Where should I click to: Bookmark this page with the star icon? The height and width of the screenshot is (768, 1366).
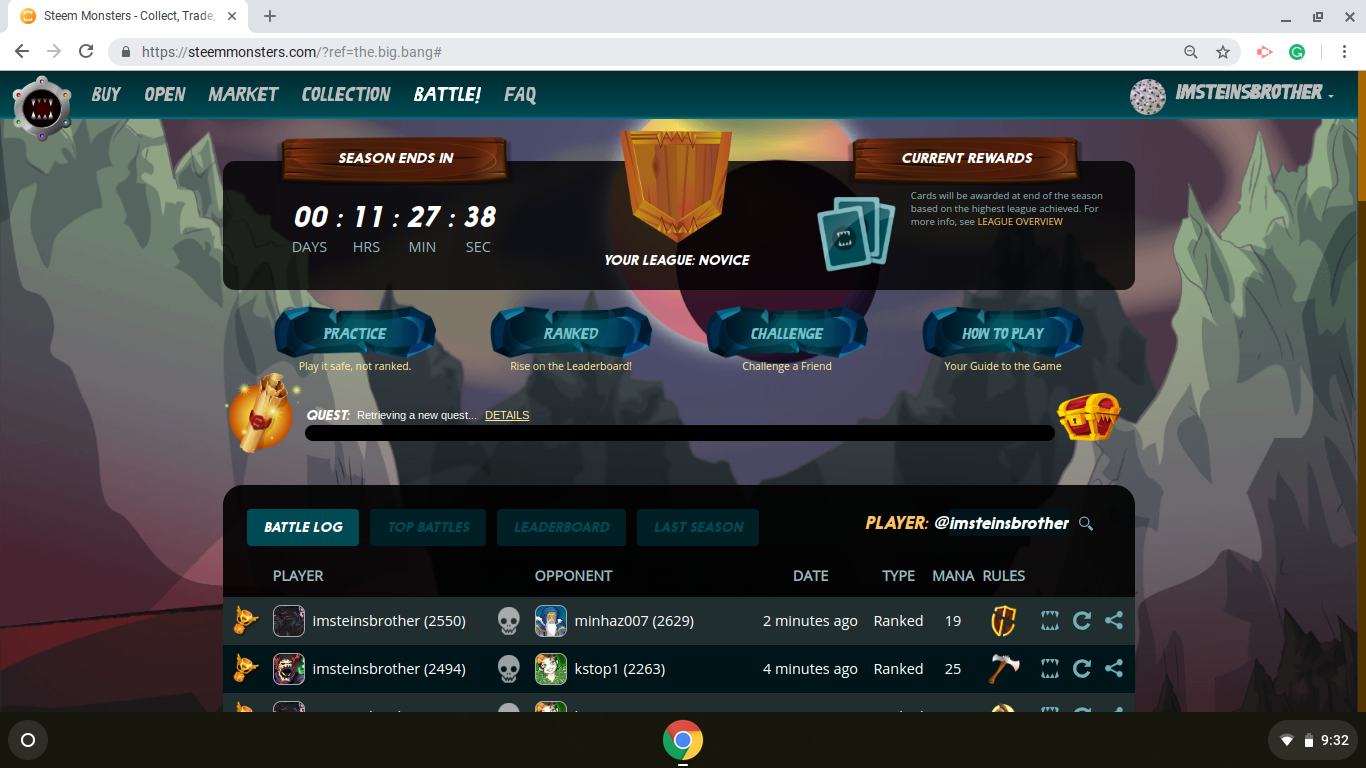pyautogui.click(x=1222, y=52)
